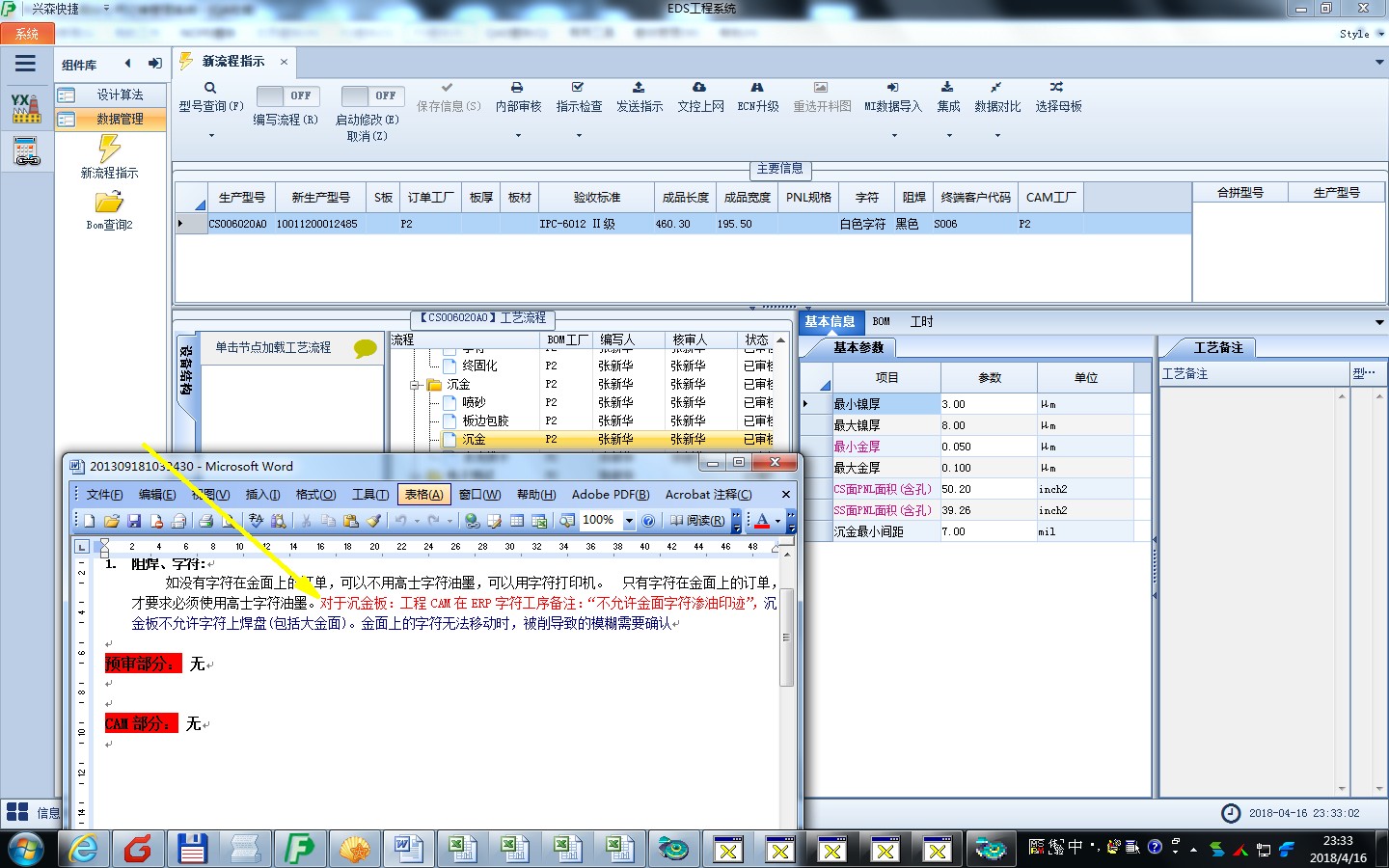Select the 数据管理 sidebar item

point(109,119)
